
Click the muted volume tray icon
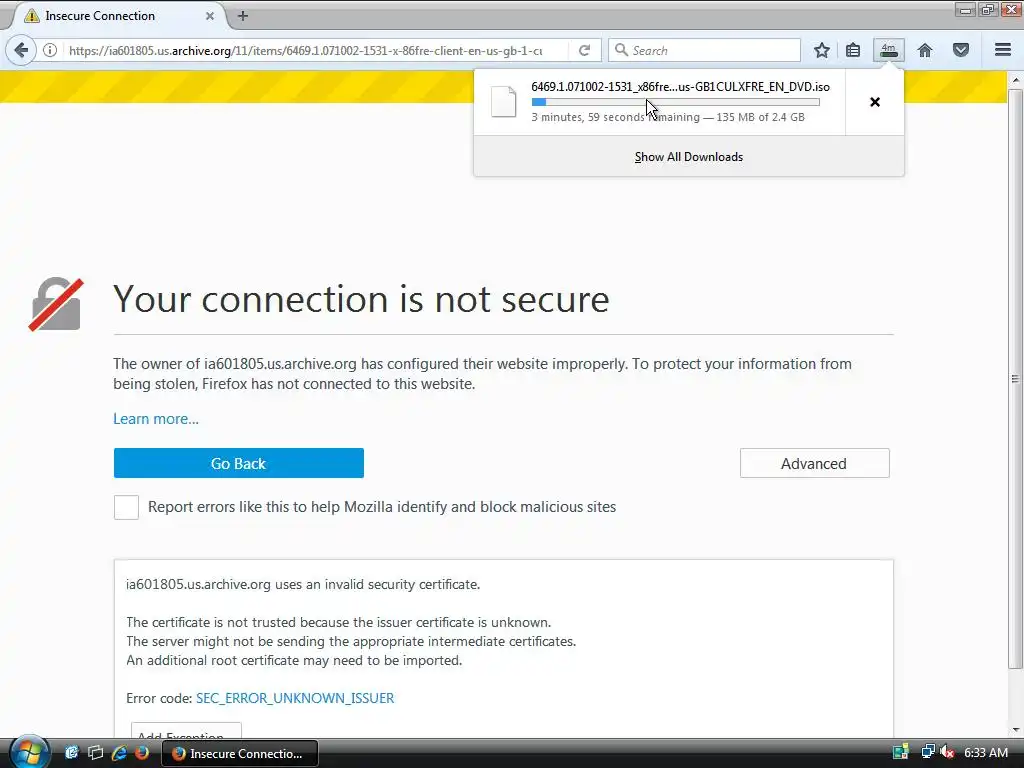tap(946, 752)
